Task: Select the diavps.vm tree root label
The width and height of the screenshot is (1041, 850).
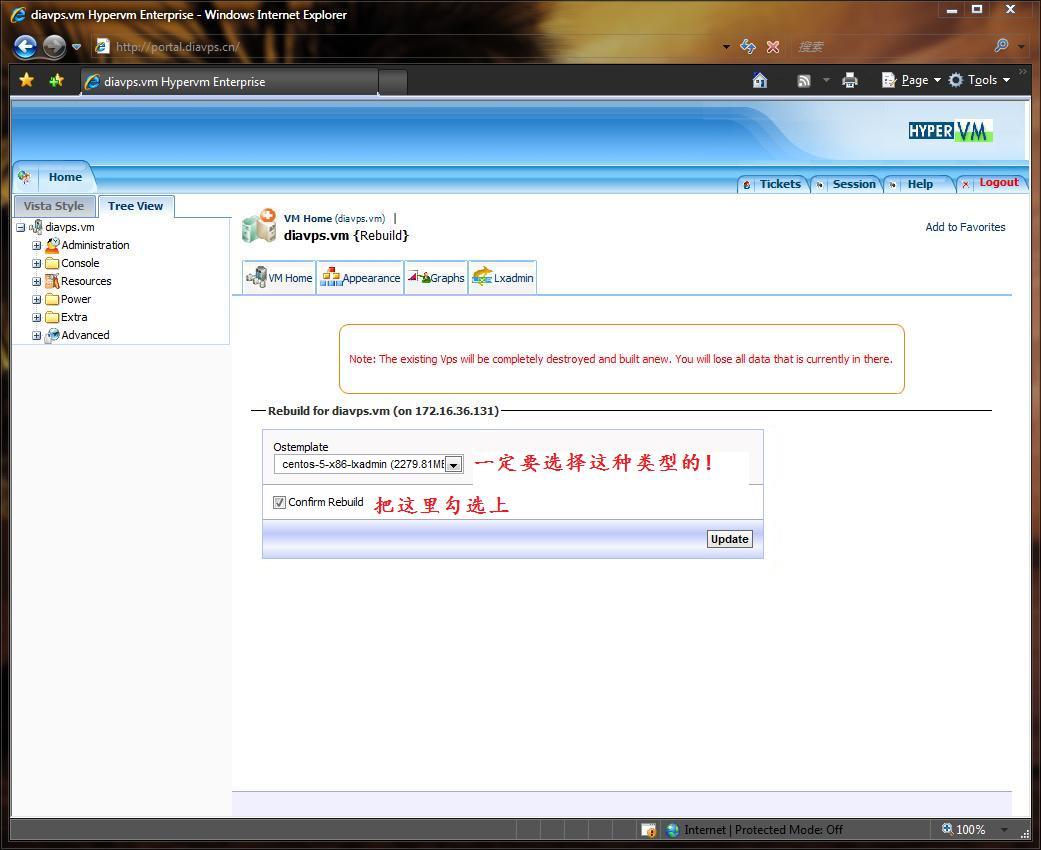Action: tap(70, 227)
